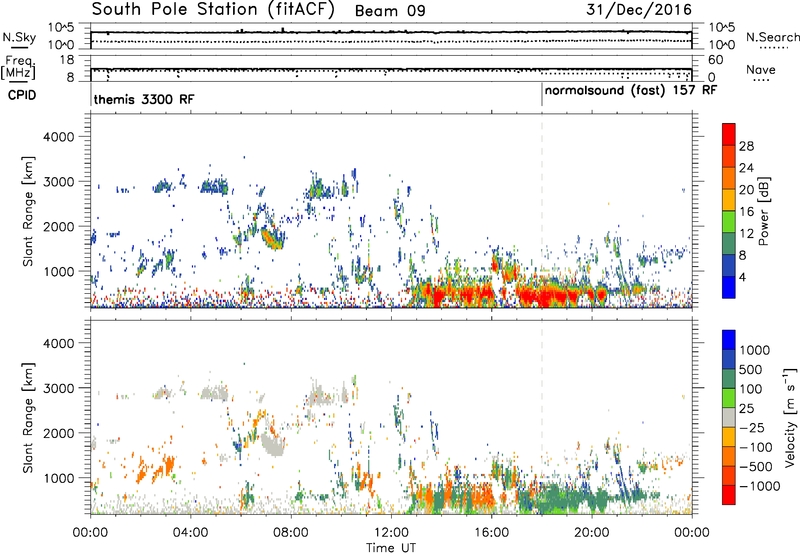Click the 'N.Search' legend label
The height and width of the screenshot is (554, 800).
coord(772,37)
